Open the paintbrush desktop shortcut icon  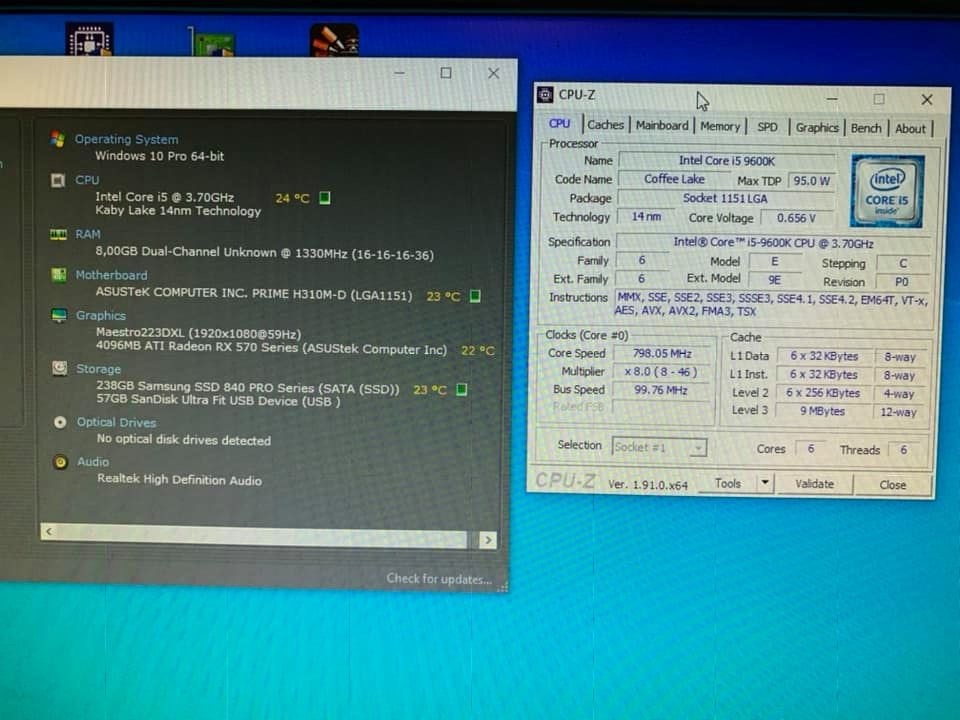(334, 40)
